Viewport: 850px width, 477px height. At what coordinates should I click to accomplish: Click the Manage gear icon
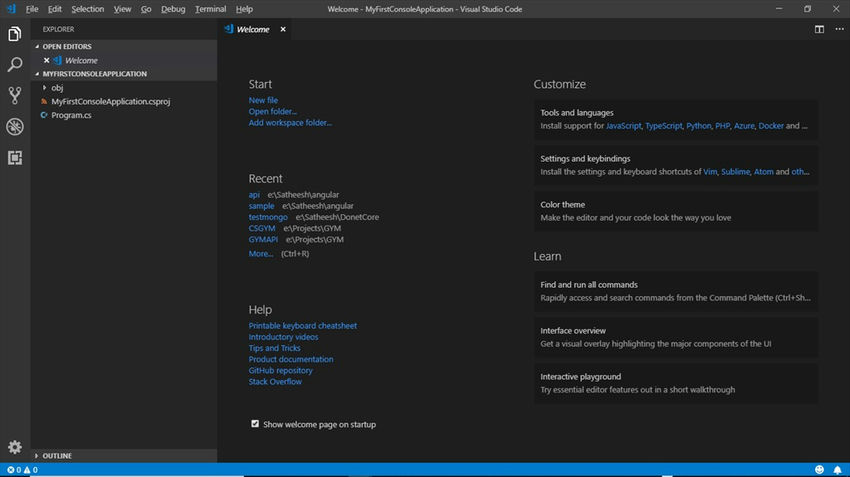point(15,447)
